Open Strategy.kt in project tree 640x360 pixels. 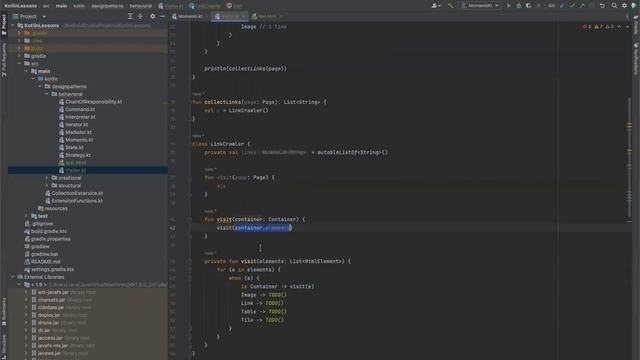pyautogui.click(x=78, y=155)
